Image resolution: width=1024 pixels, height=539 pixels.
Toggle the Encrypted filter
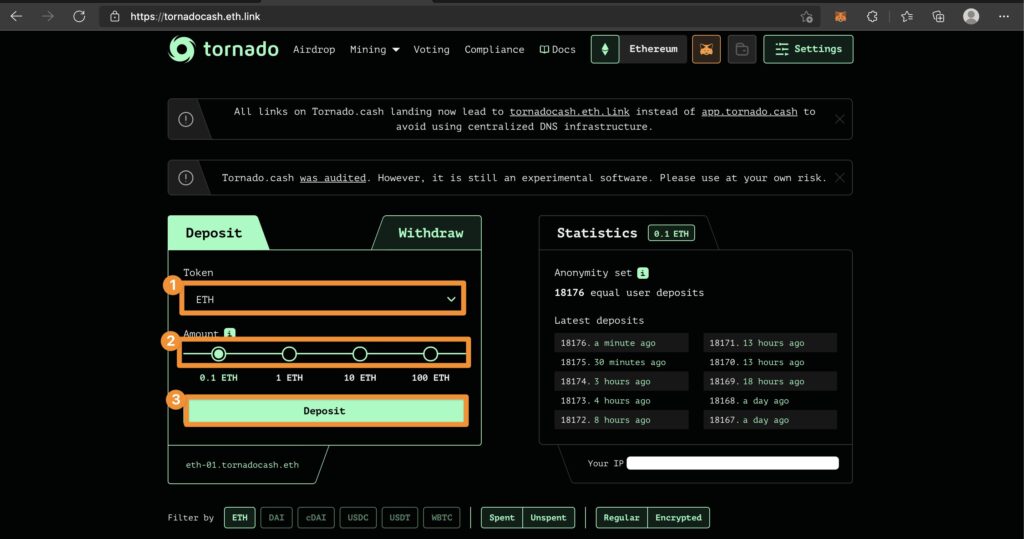[x=679, y=518]
